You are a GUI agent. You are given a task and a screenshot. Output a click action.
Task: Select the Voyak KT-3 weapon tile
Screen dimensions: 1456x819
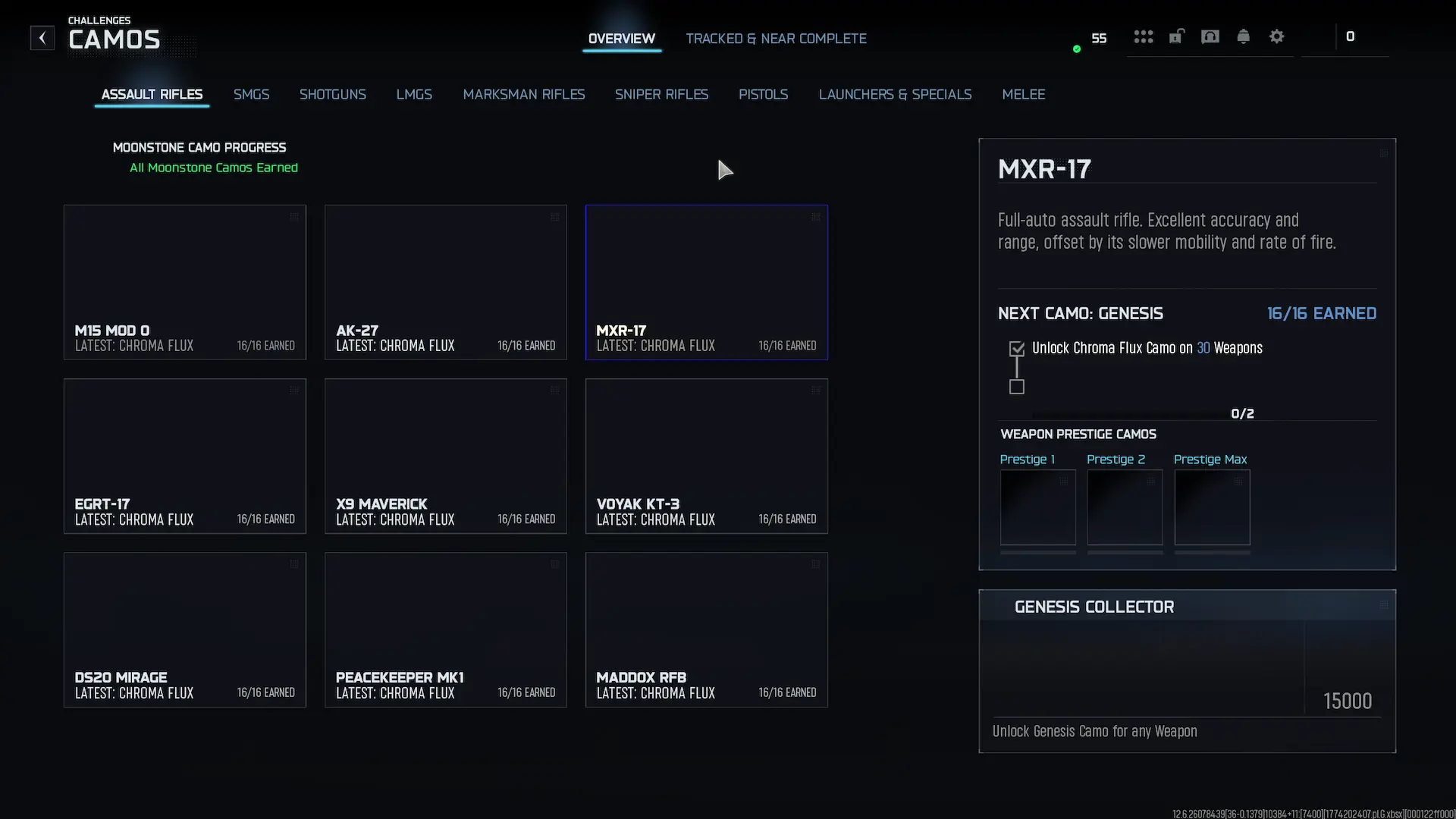[706, 456]
